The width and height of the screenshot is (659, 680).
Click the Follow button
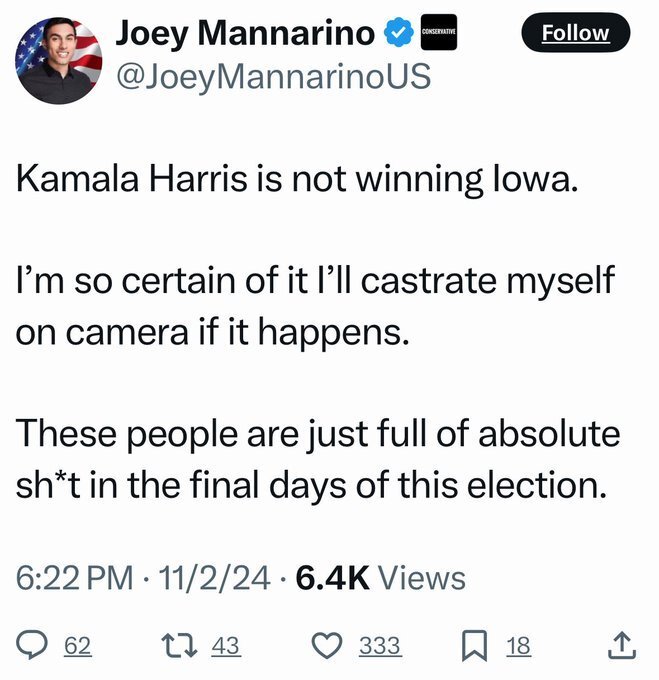coord(575,33)
